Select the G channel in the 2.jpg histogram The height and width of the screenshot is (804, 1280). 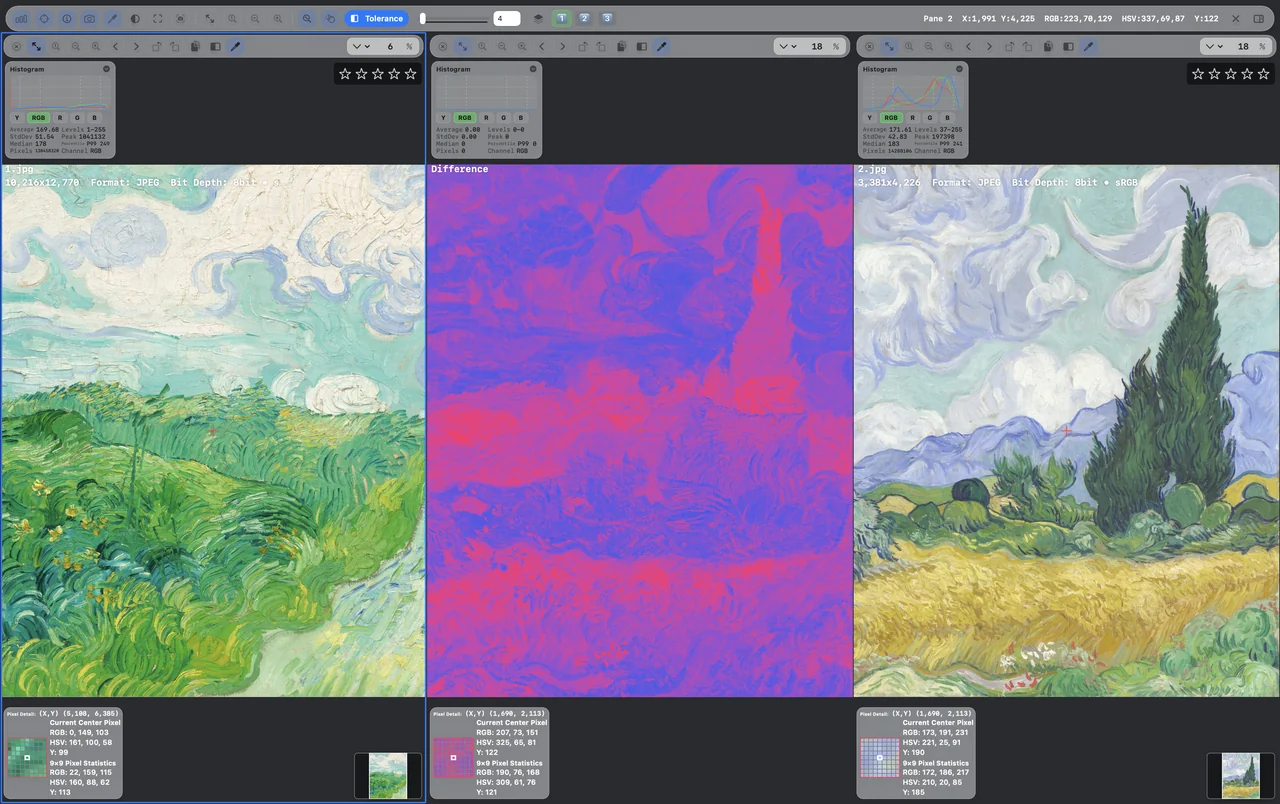[930, 118]
